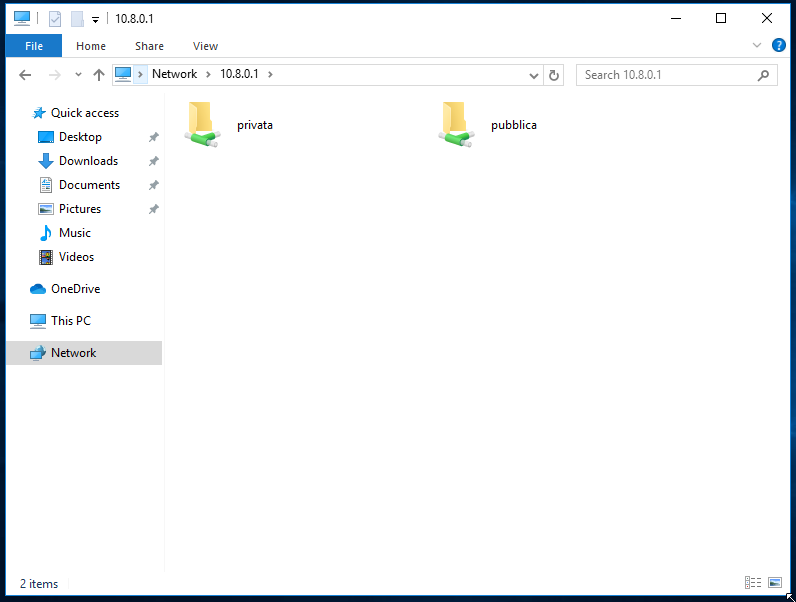The image size is (796, 602).
Task: Click the Forward navigation arrow
Action: [x=54, y=75]
